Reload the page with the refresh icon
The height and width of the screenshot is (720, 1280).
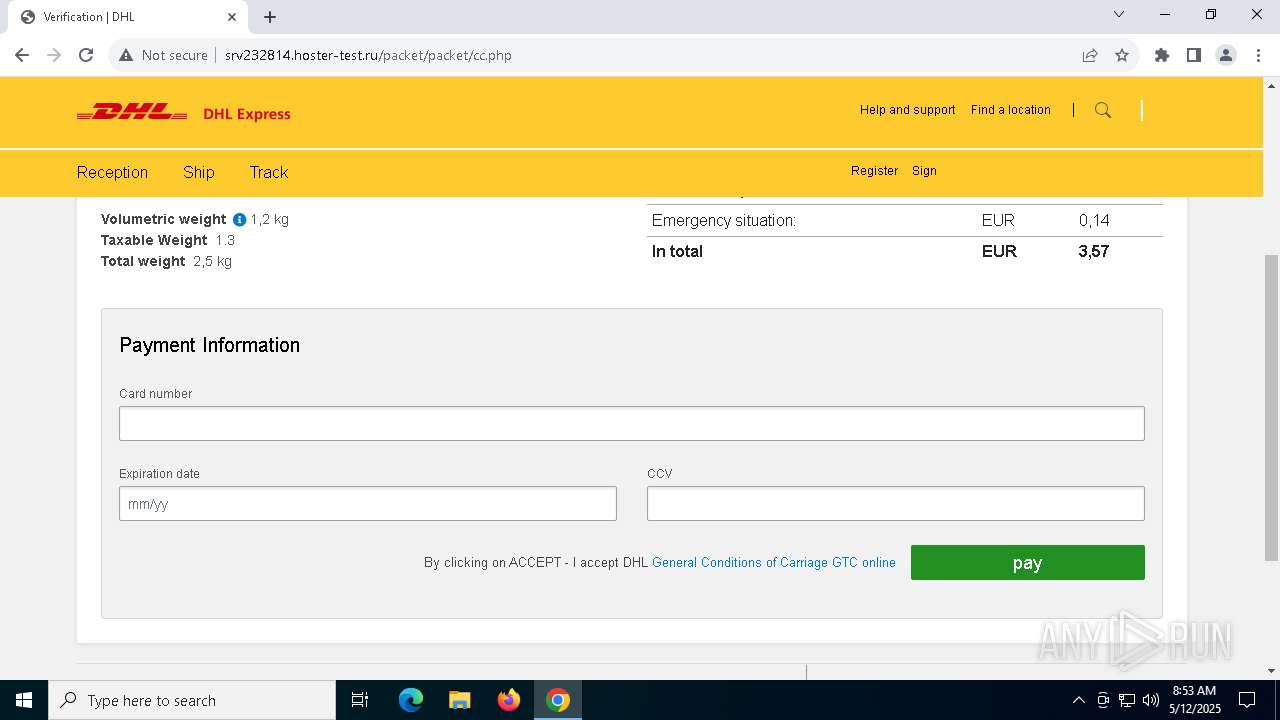(86, 55)
